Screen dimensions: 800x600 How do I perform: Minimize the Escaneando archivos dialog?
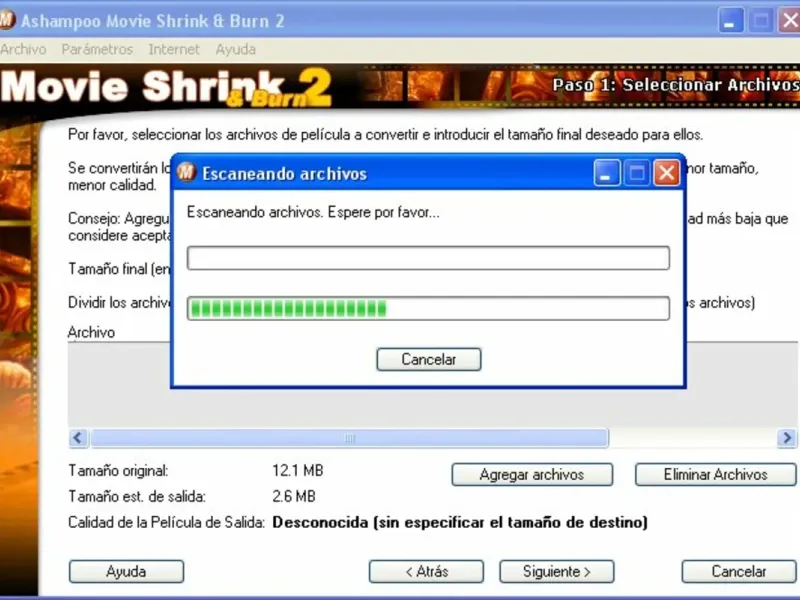point(606,173)
